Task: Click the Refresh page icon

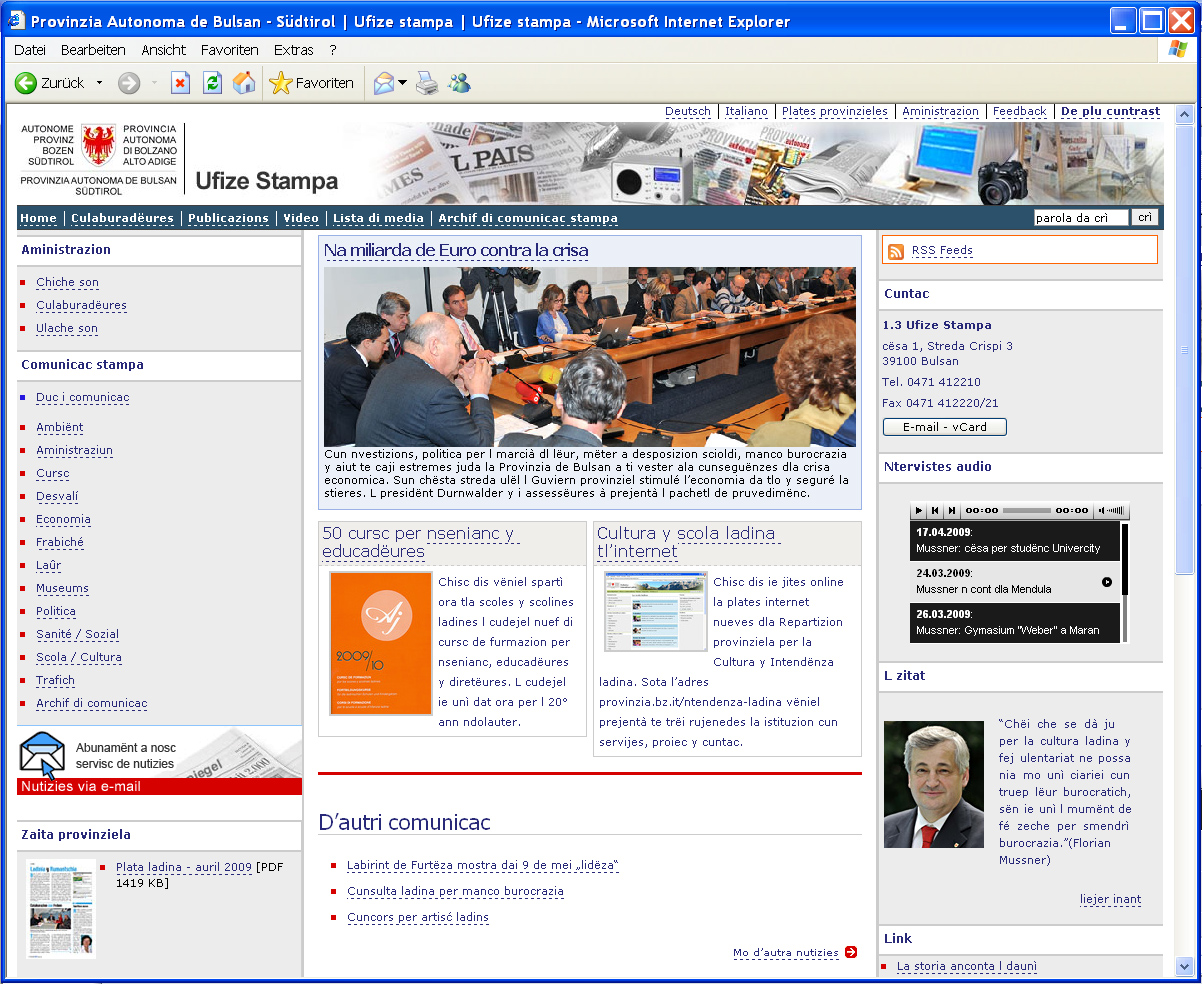Action: click(212, 84)
